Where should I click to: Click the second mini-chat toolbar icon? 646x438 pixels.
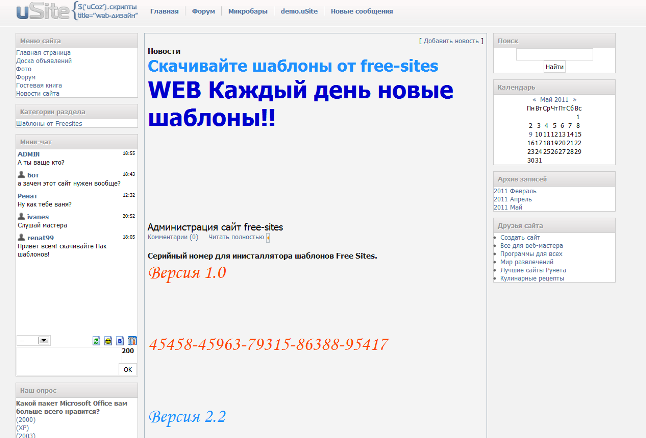pyautogui.click(x=107, y=341)
